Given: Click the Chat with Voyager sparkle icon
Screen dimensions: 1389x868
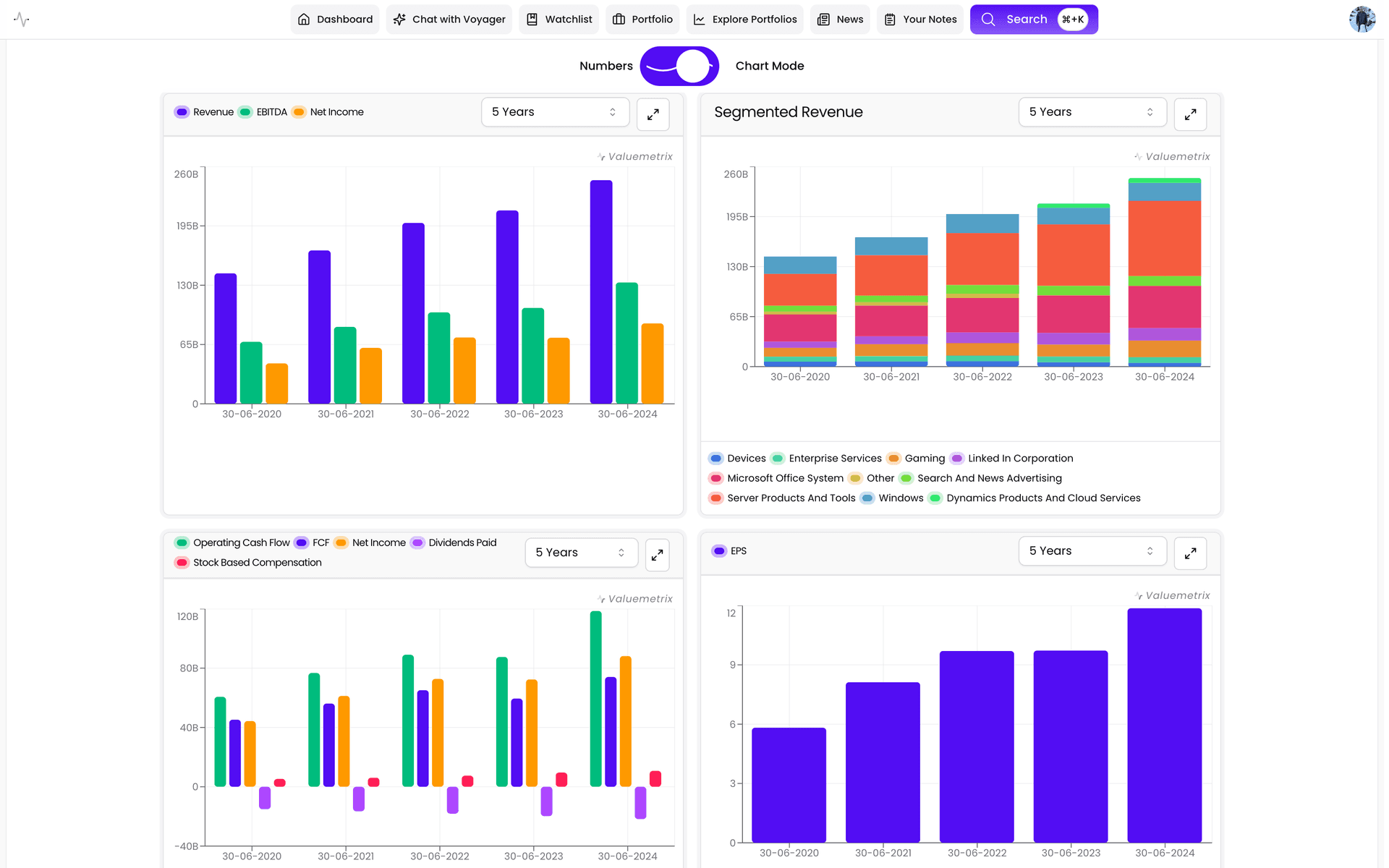Looking at the screenshot, I should point(399,20).
